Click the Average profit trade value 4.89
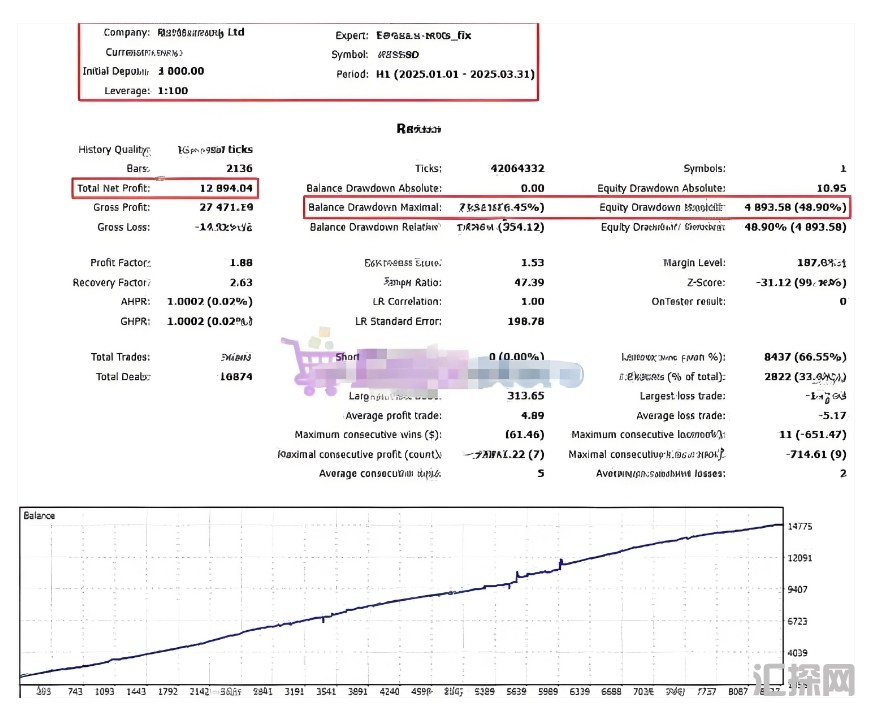875x704 pixels. pos(532,416)
